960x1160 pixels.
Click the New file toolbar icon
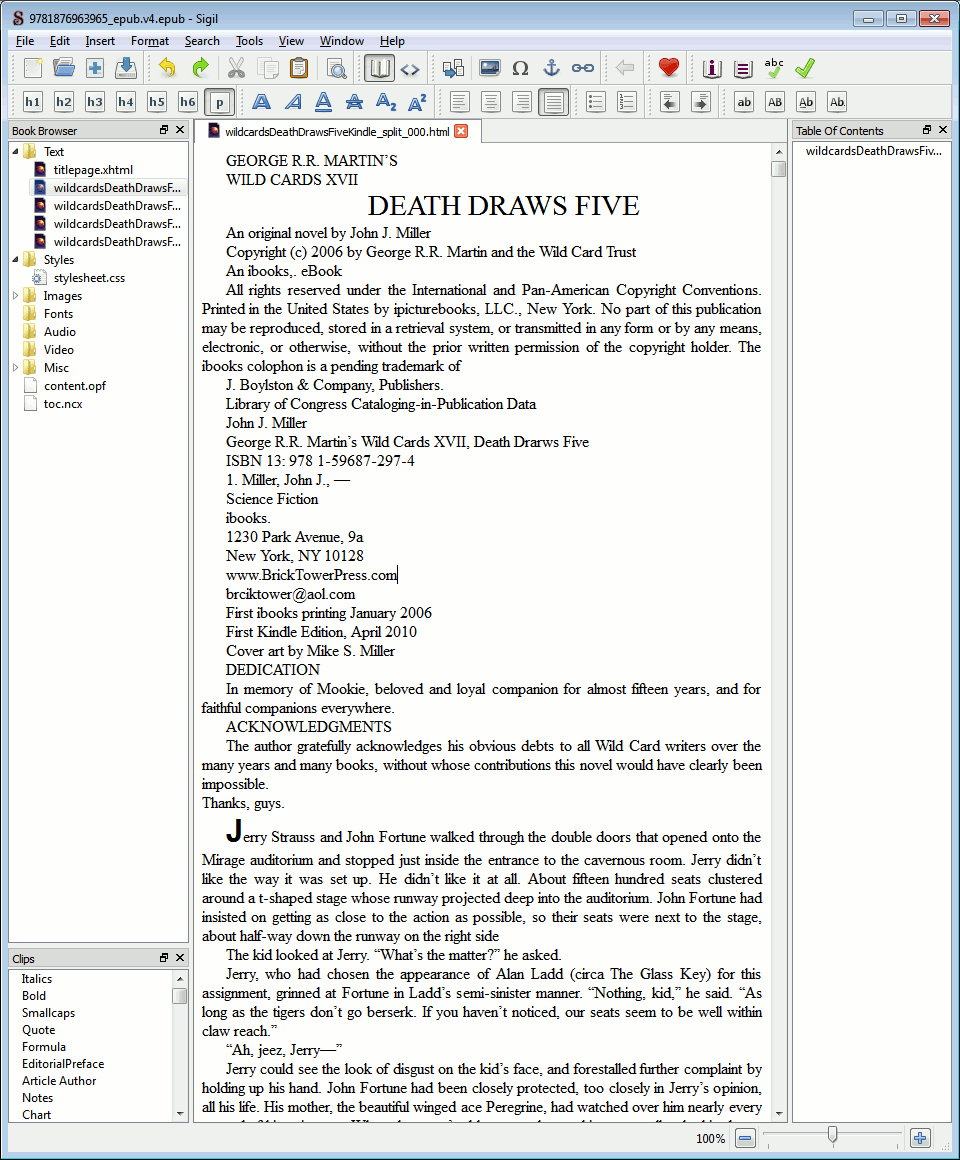(x=33, y=68)
